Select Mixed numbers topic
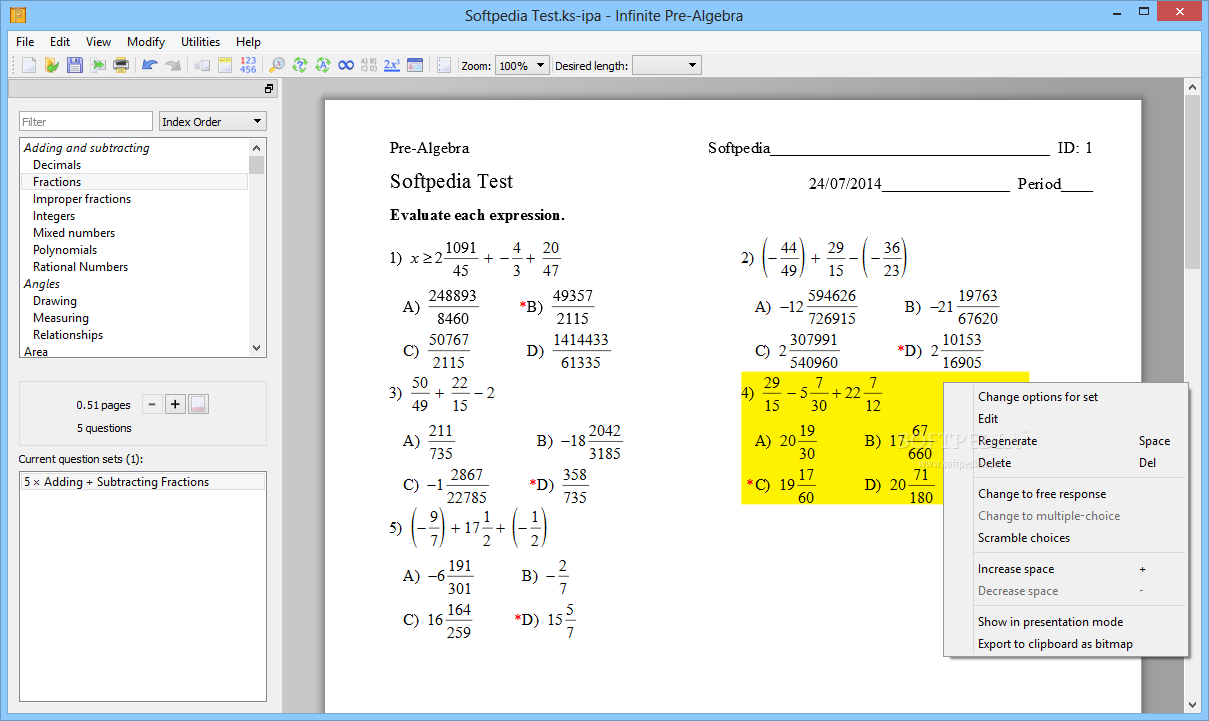The image size is (1209, 721). pyautogui.click(x=74, y=233)
